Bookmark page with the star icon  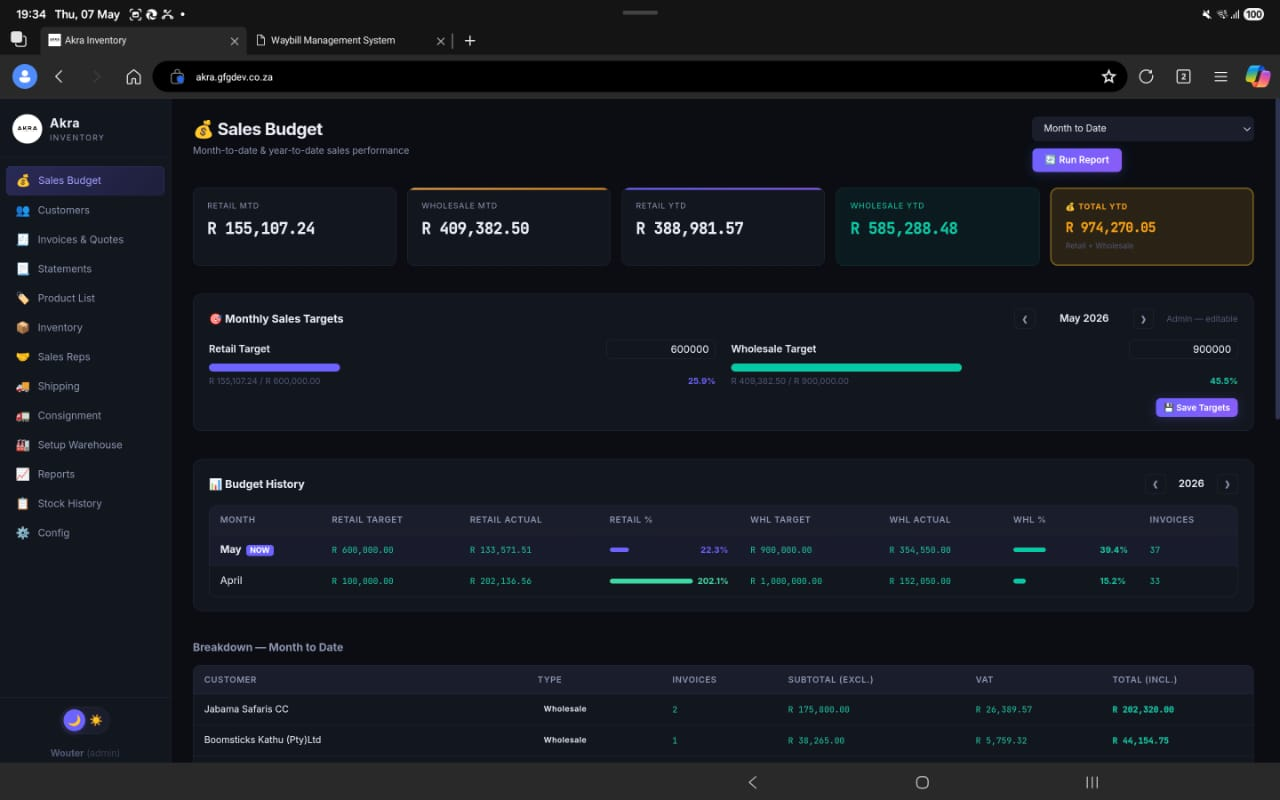(x=1108, y=77)
